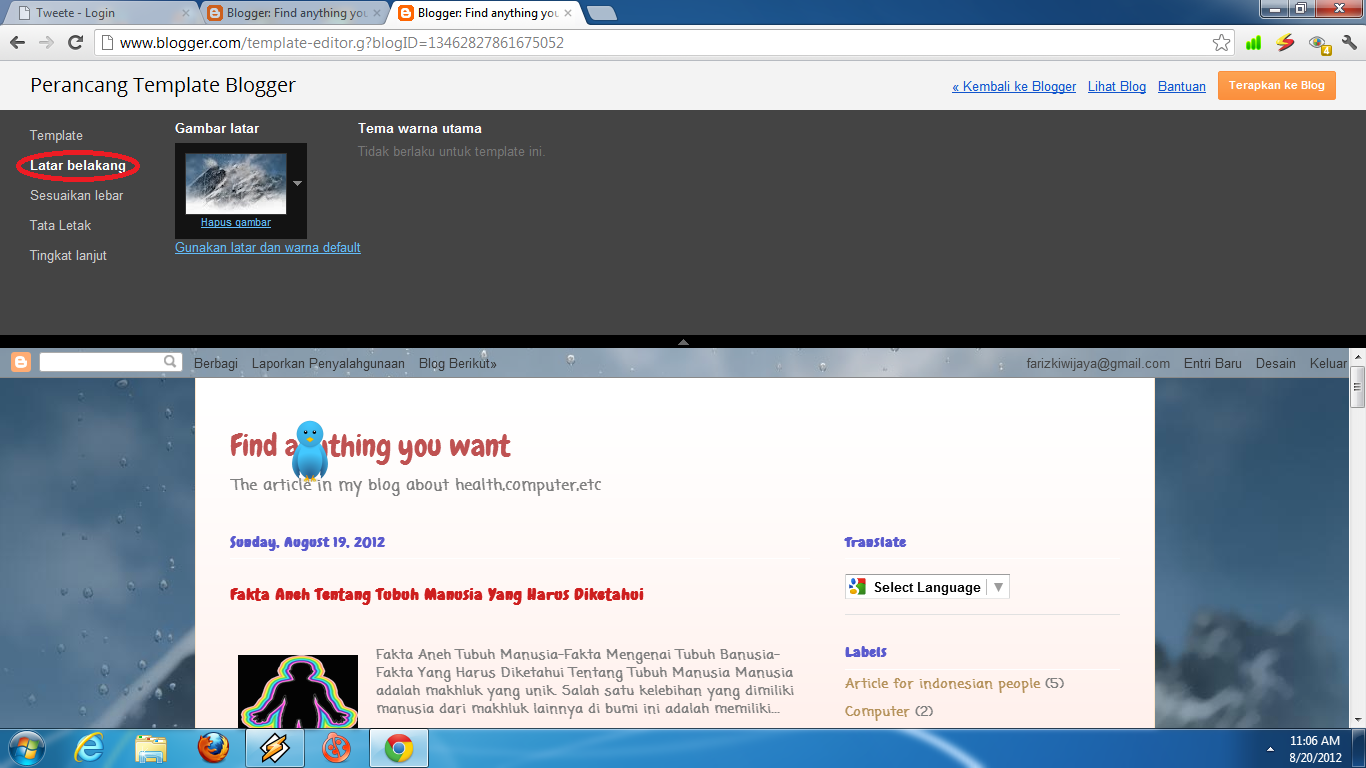Expand the background image dropdown arrow

297,183
